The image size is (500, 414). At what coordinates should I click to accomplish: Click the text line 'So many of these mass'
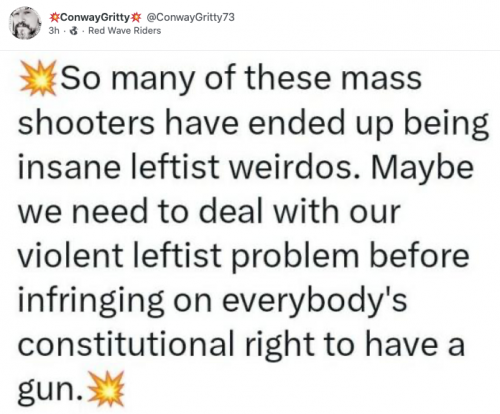pyautogui.click(x=241, y=78)
